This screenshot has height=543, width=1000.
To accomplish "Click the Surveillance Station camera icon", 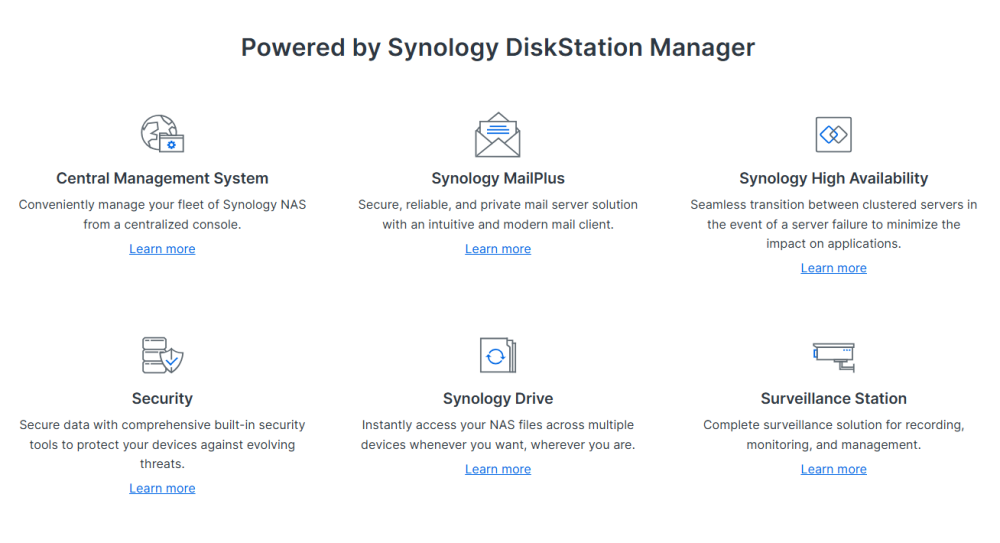I will (x=834, y=357).
